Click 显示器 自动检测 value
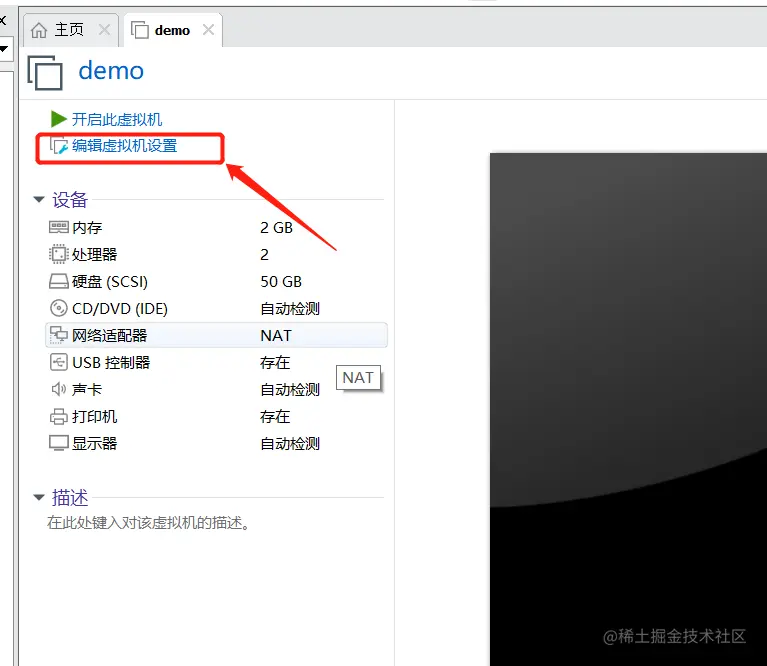The width and height of the screenshot is (767, 666). pos(290,444)
